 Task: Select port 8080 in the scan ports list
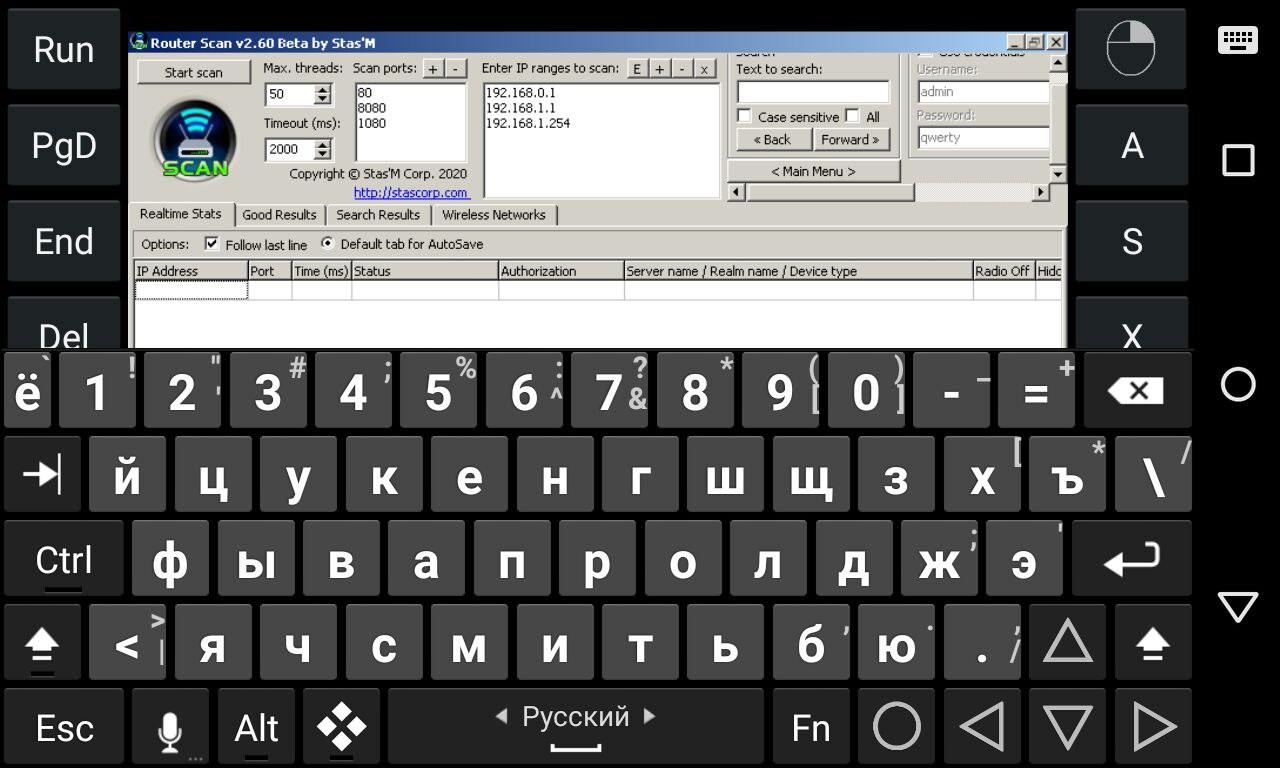click(x=371, y=108)
